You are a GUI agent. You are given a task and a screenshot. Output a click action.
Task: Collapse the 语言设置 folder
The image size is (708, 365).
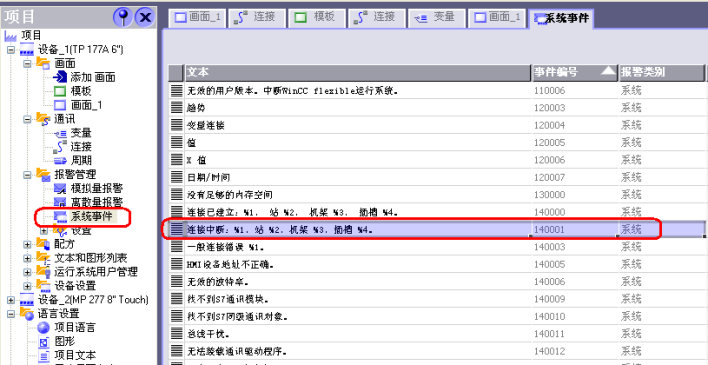coord(11,314)
